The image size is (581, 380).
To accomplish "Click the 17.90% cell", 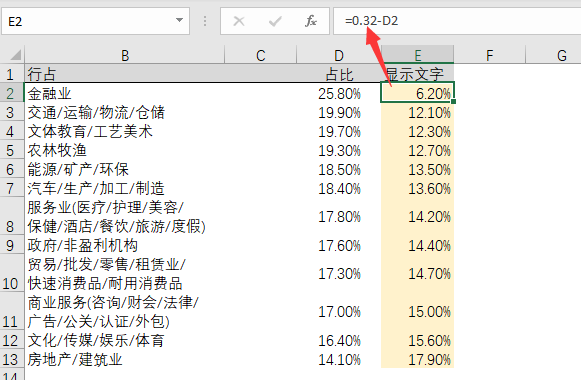I will (418, 359).
